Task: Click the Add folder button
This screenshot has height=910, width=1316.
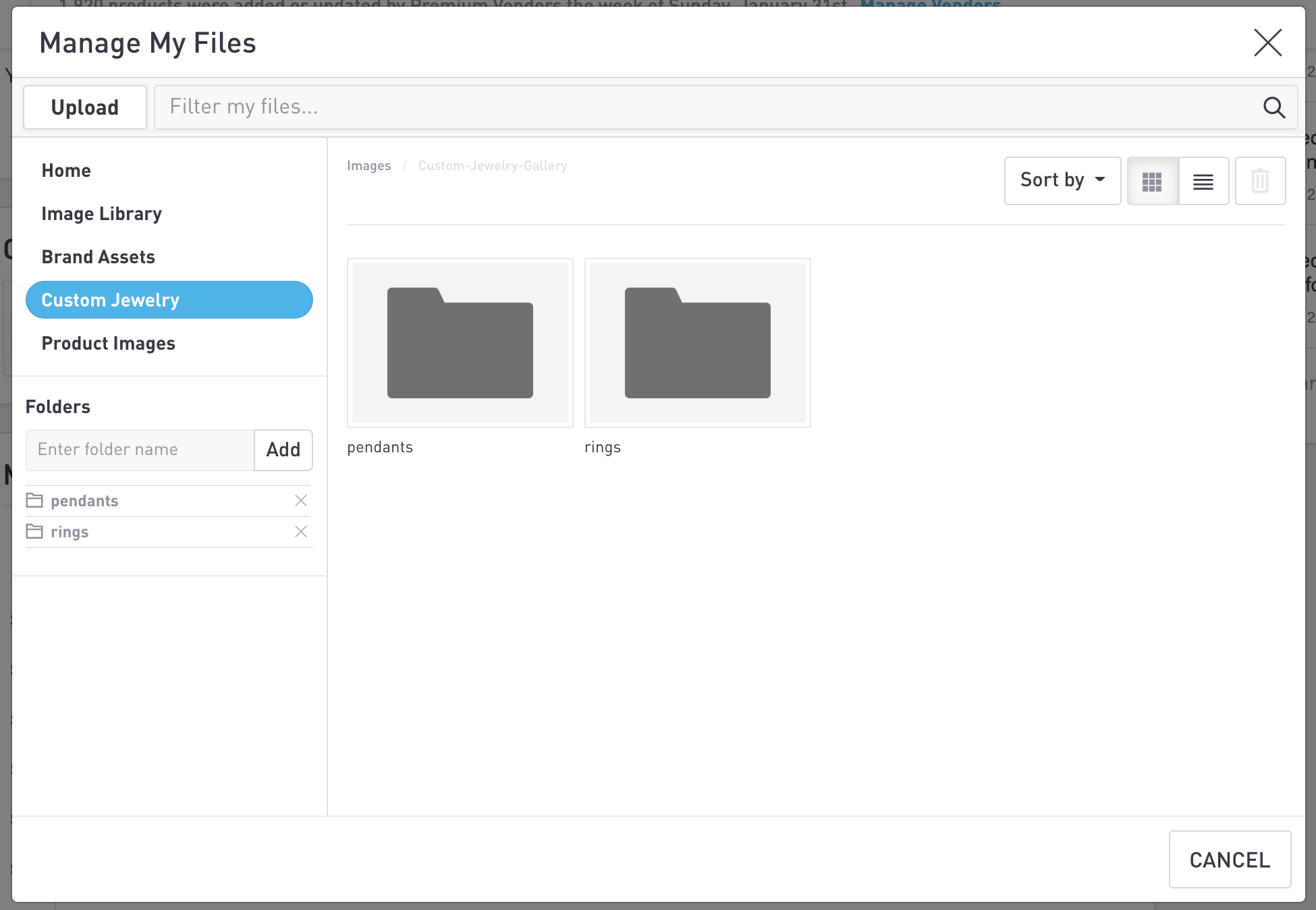Action: tap(283, 450)
